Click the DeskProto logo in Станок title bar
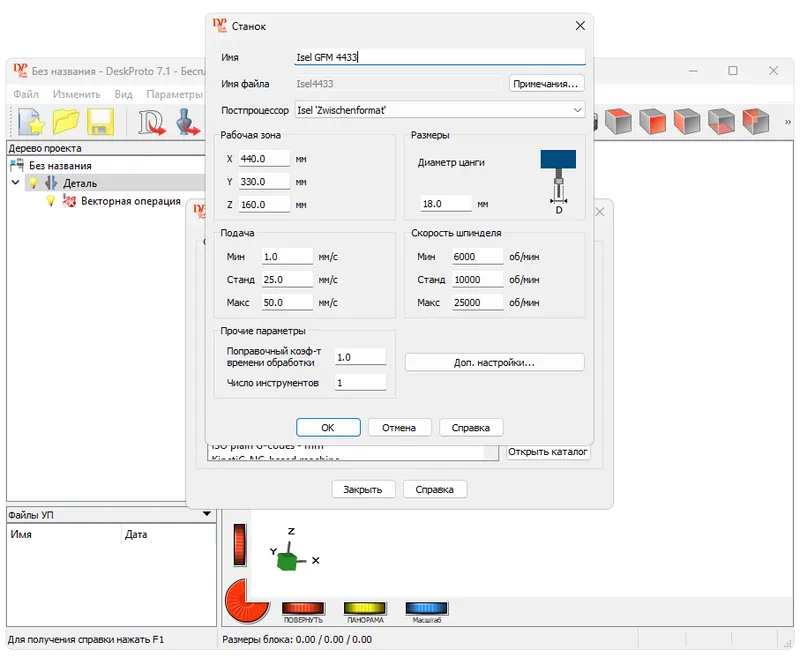Image resolution: width=800 pixels, height=657 pixels. coord(219,26)
